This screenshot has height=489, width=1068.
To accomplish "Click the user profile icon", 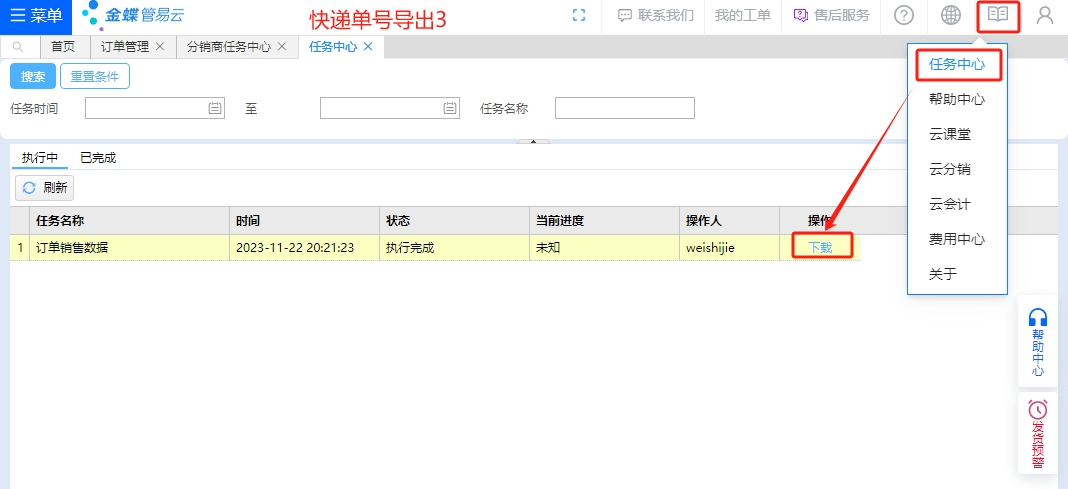I will point(1045,15).
